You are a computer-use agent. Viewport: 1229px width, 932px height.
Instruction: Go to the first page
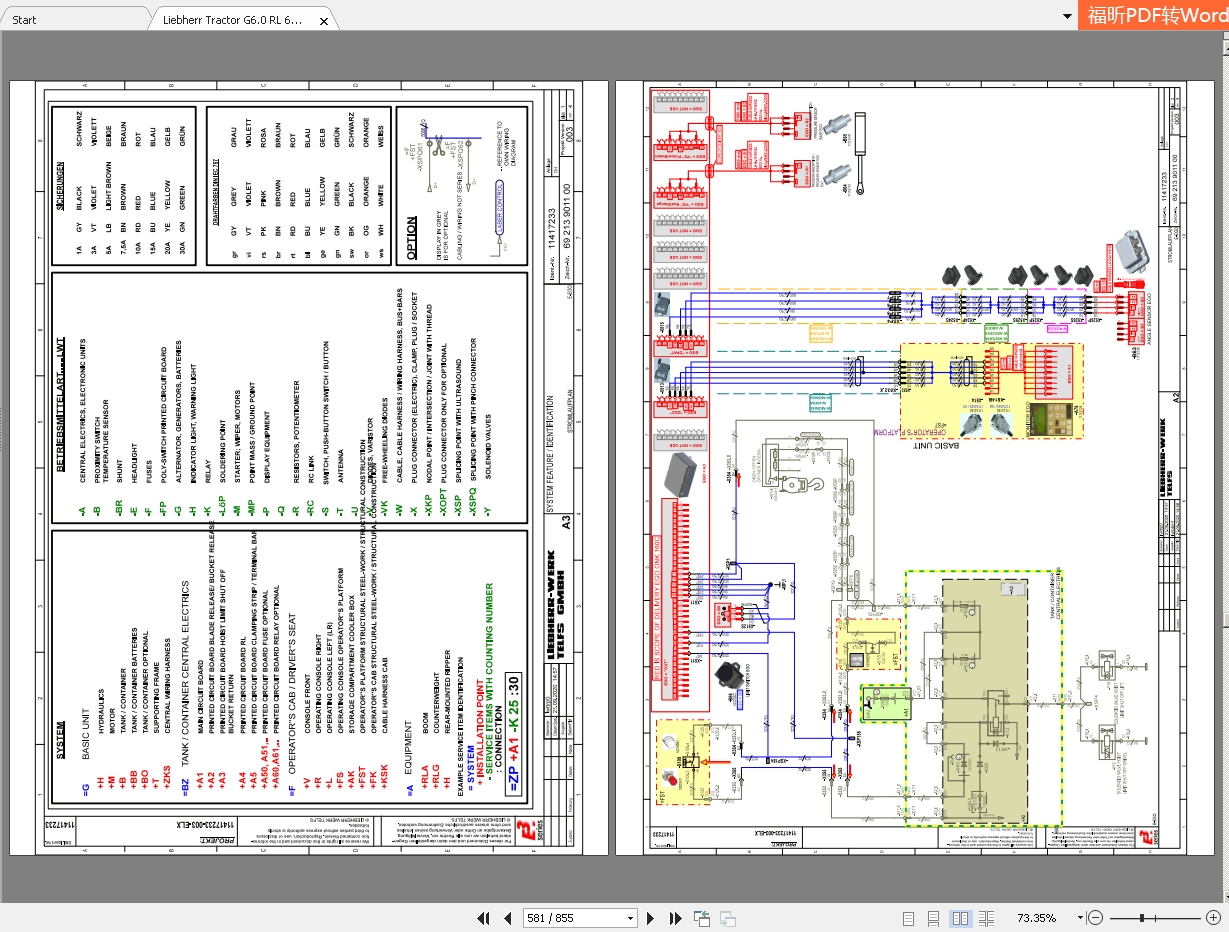coord(484,918)
